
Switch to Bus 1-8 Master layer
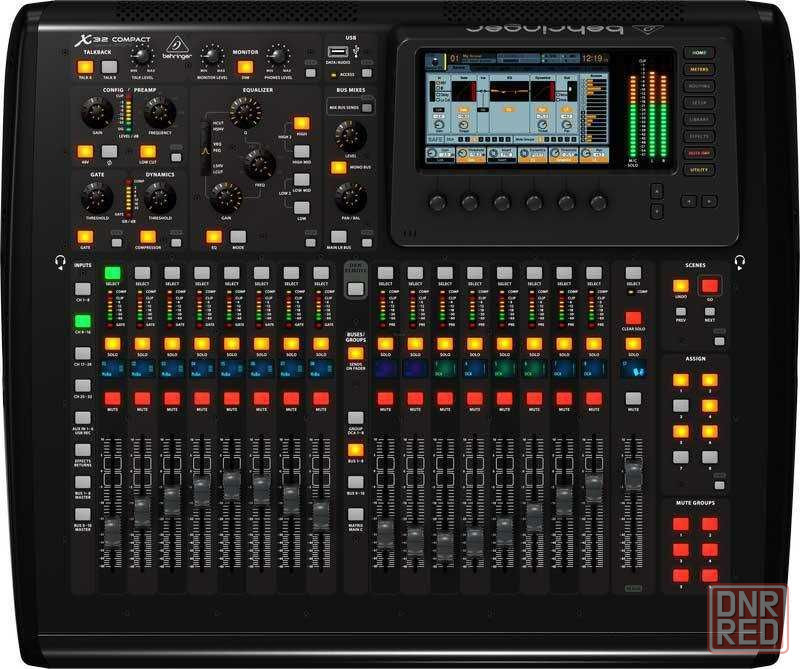pyautogui.click(x=83, y=482)
